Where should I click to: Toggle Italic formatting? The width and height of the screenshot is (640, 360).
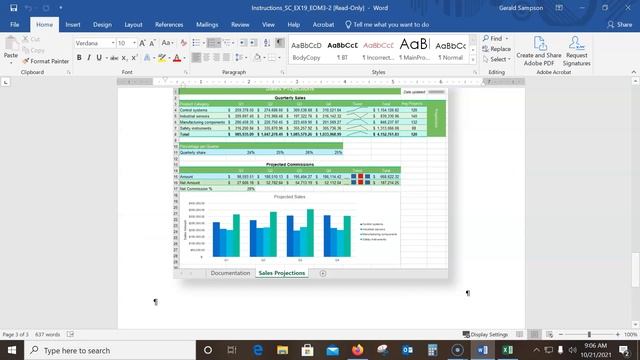89,58
